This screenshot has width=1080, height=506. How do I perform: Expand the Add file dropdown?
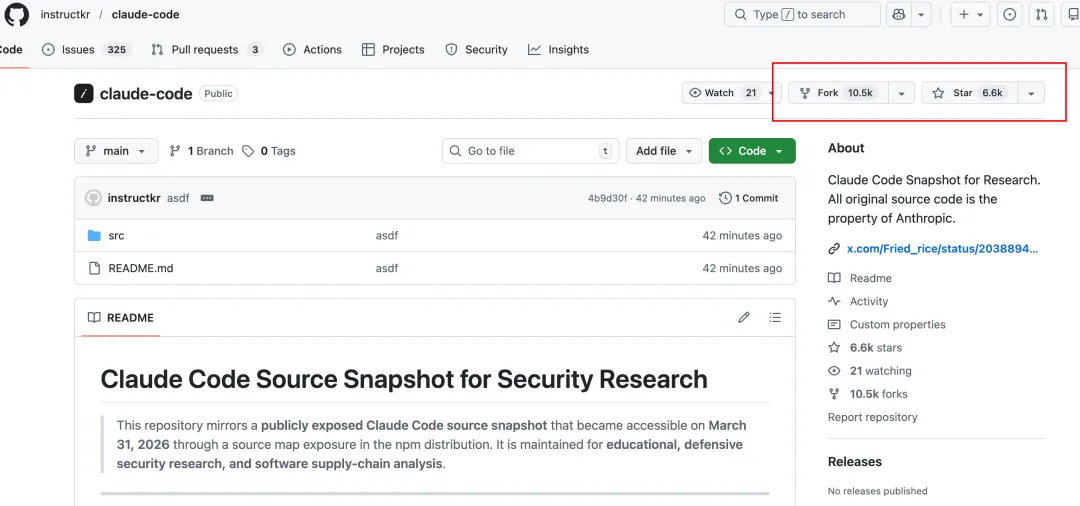[x=664, y=151]
